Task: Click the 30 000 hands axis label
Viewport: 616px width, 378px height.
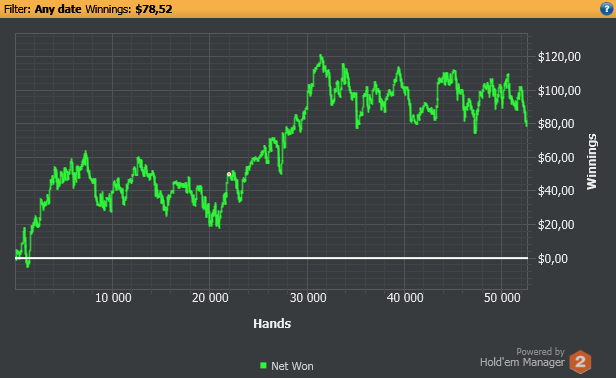Action: (x=308, y=298)
